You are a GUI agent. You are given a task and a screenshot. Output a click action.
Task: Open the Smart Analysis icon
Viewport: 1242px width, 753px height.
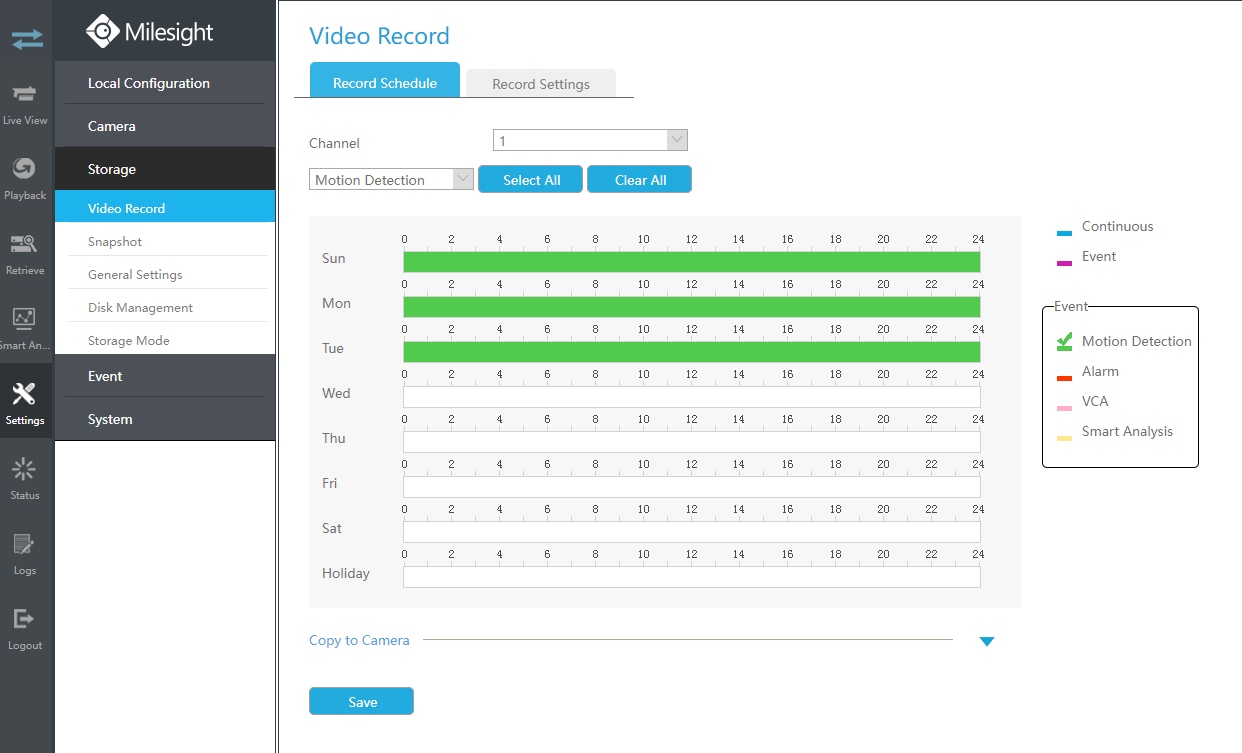point(25,318)
